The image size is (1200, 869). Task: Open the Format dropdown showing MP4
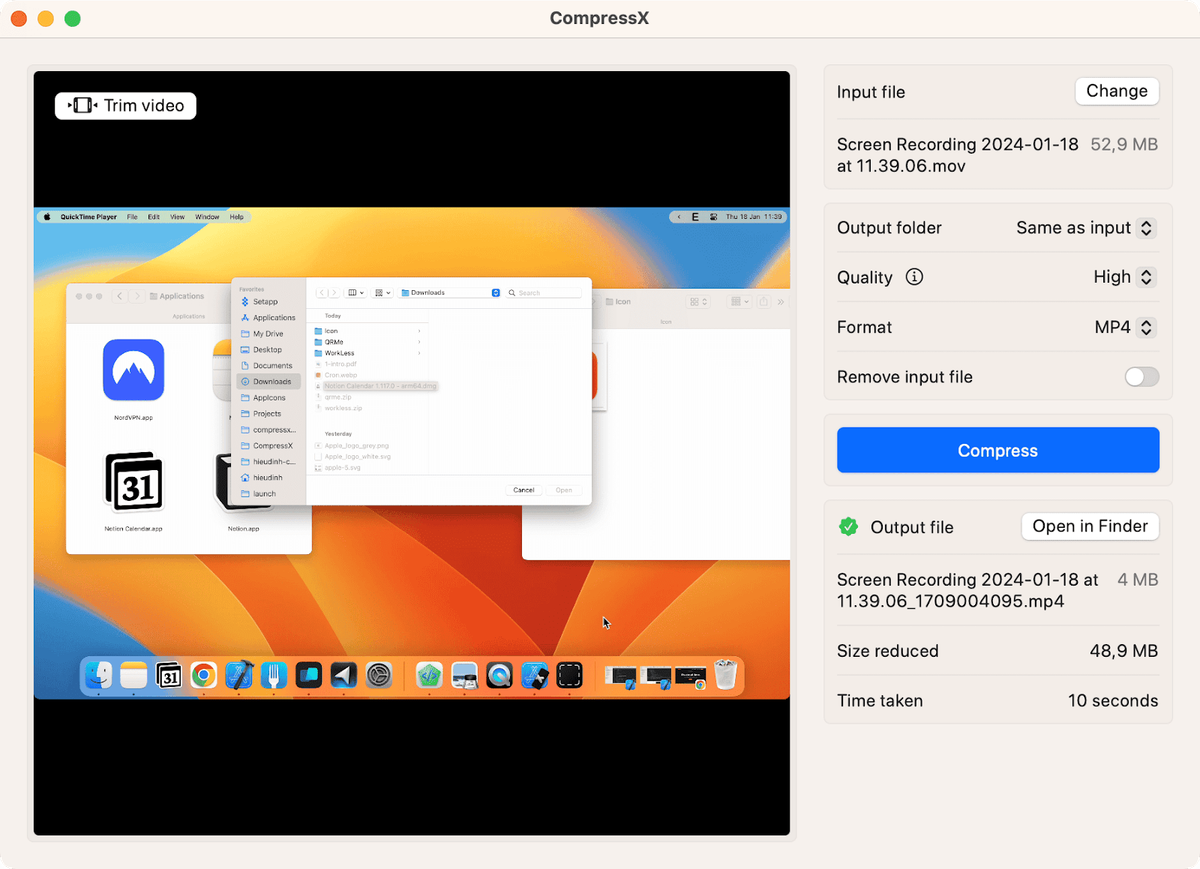pyautogui.click(x=1125, y=327)
